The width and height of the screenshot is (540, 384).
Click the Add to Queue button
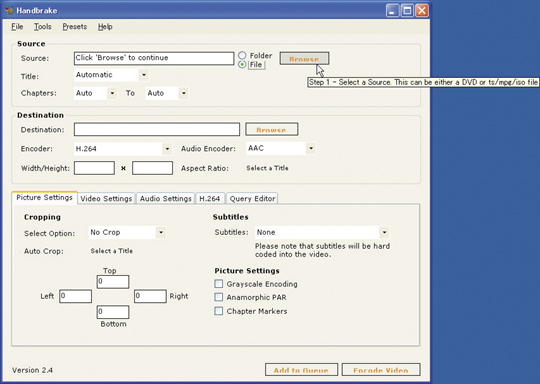click(301, 370)
